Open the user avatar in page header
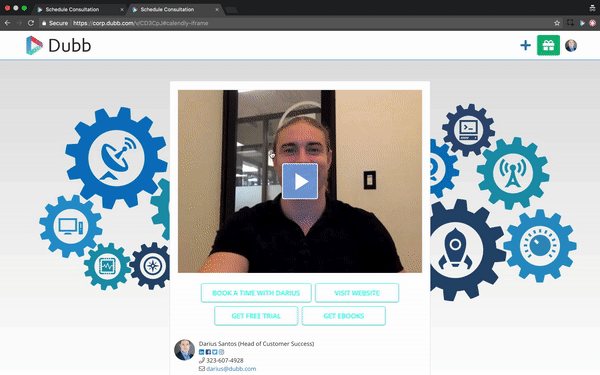Viewport: 600px width, 375px height. tap(571, 46)
